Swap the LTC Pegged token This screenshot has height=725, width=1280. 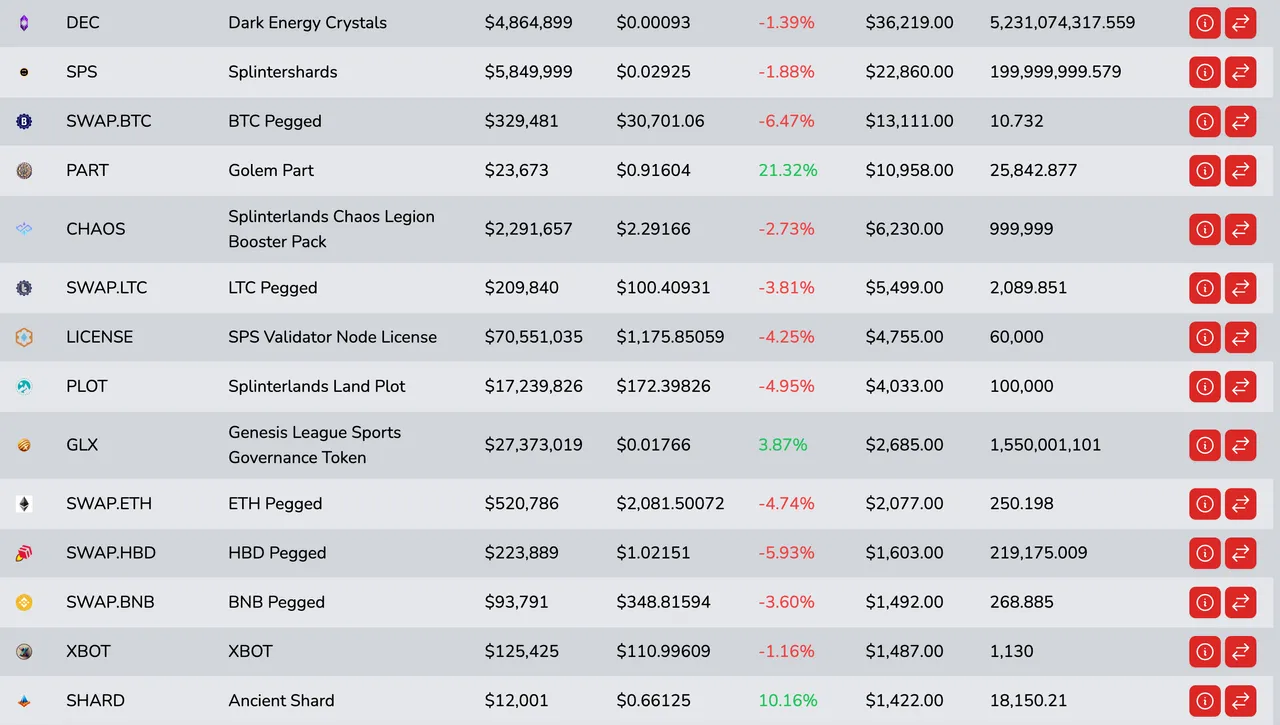(x=1240, y=288)
